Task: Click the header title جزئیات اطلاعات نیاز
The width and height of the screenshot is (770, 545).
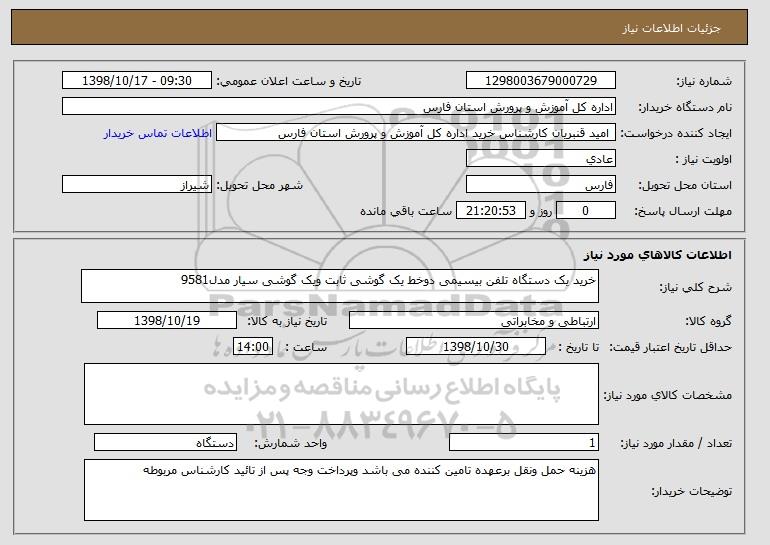Action: [x=671, y=28]
